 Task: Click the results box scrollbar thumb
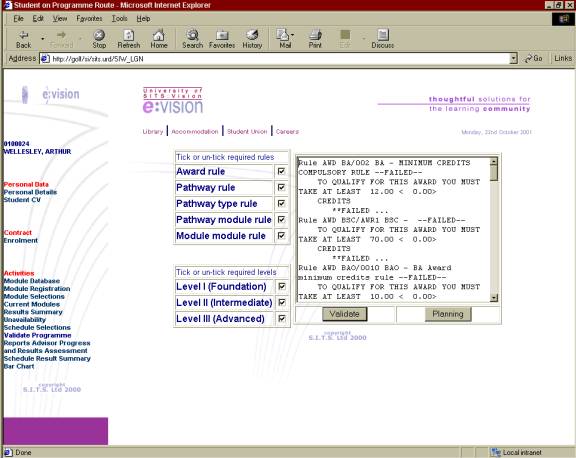[494, 173]
